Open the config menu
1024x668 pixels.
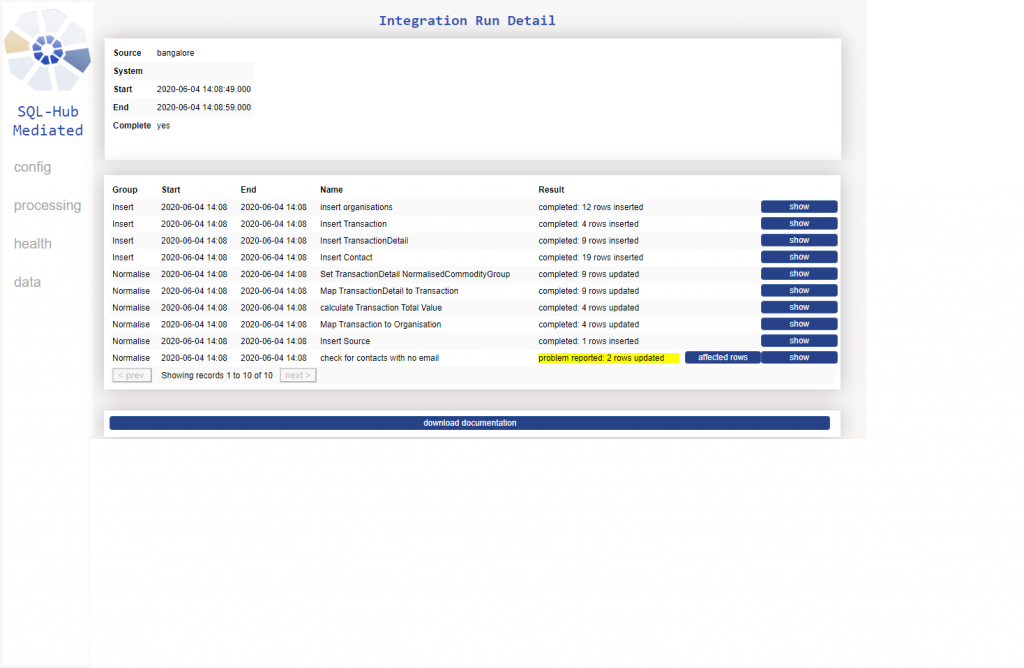click(33, 167)
